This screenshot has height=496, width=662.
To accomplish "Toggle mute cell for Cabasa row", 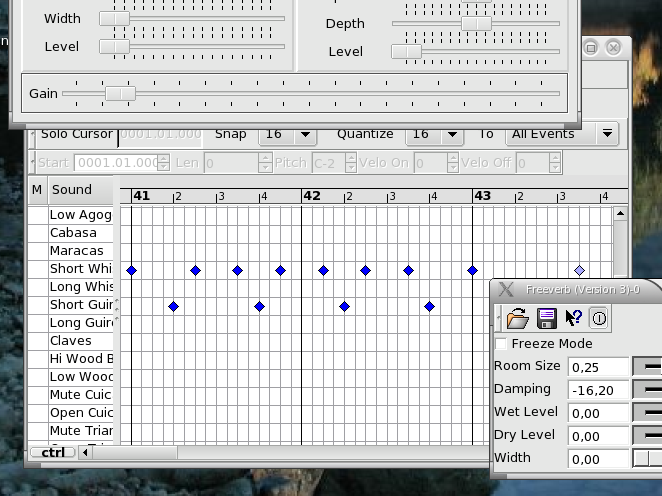I will click(x=38, y=233).
